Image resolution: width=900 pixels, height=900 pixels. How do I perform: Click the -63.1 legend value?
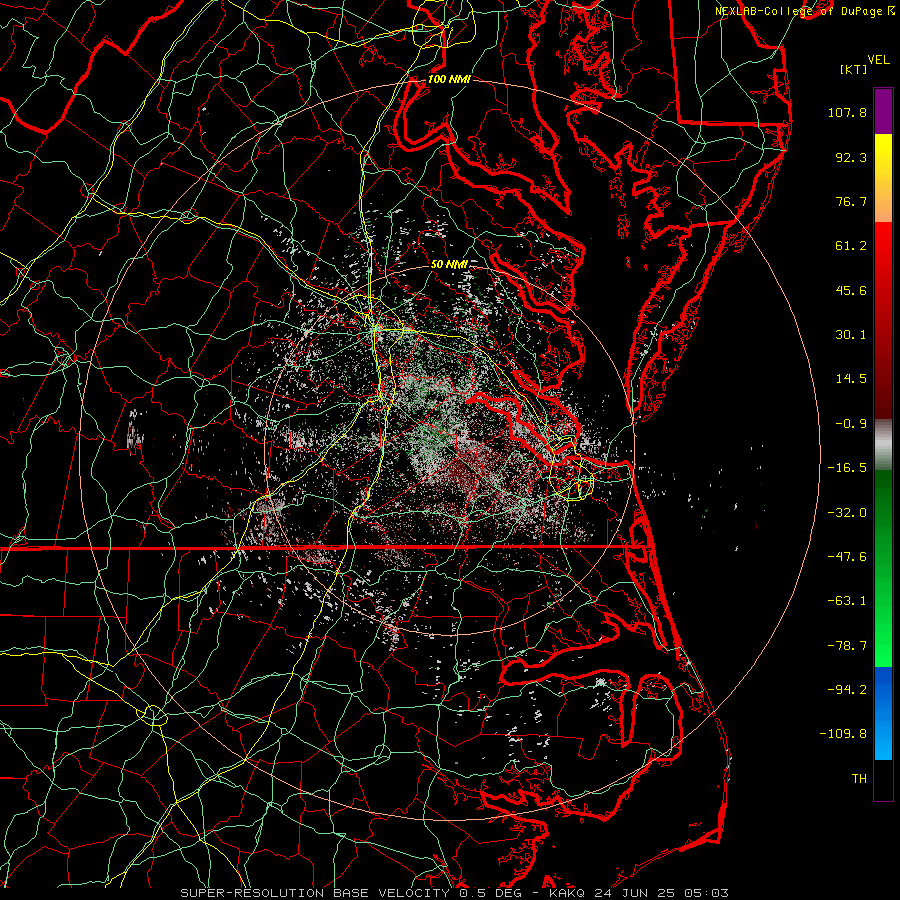click(x=847, y=601)
